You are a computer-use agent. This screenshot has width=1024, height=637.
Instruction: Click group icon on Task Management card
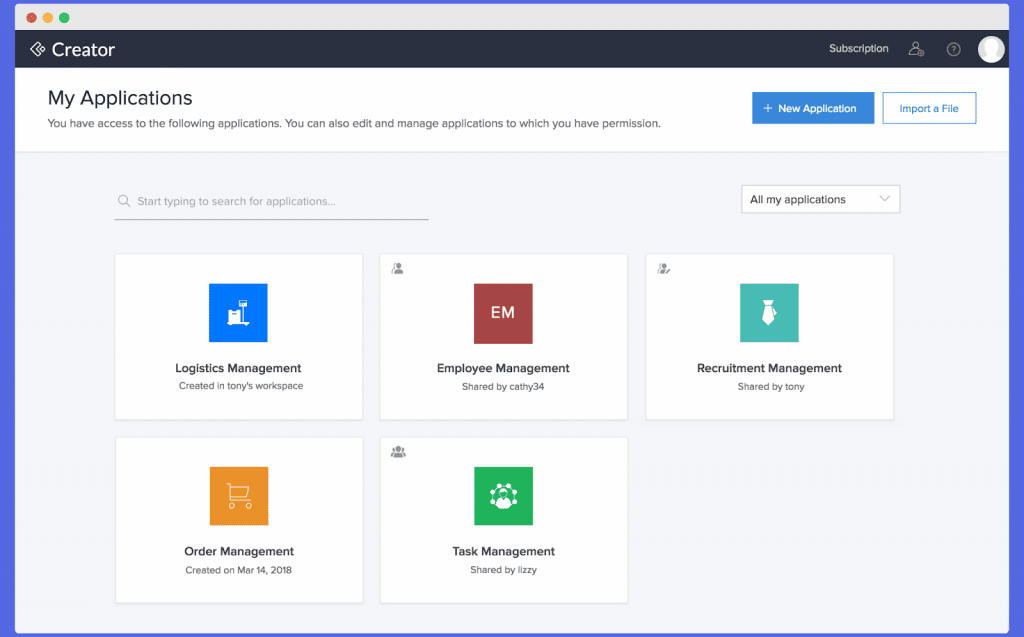tap(398, 451)
